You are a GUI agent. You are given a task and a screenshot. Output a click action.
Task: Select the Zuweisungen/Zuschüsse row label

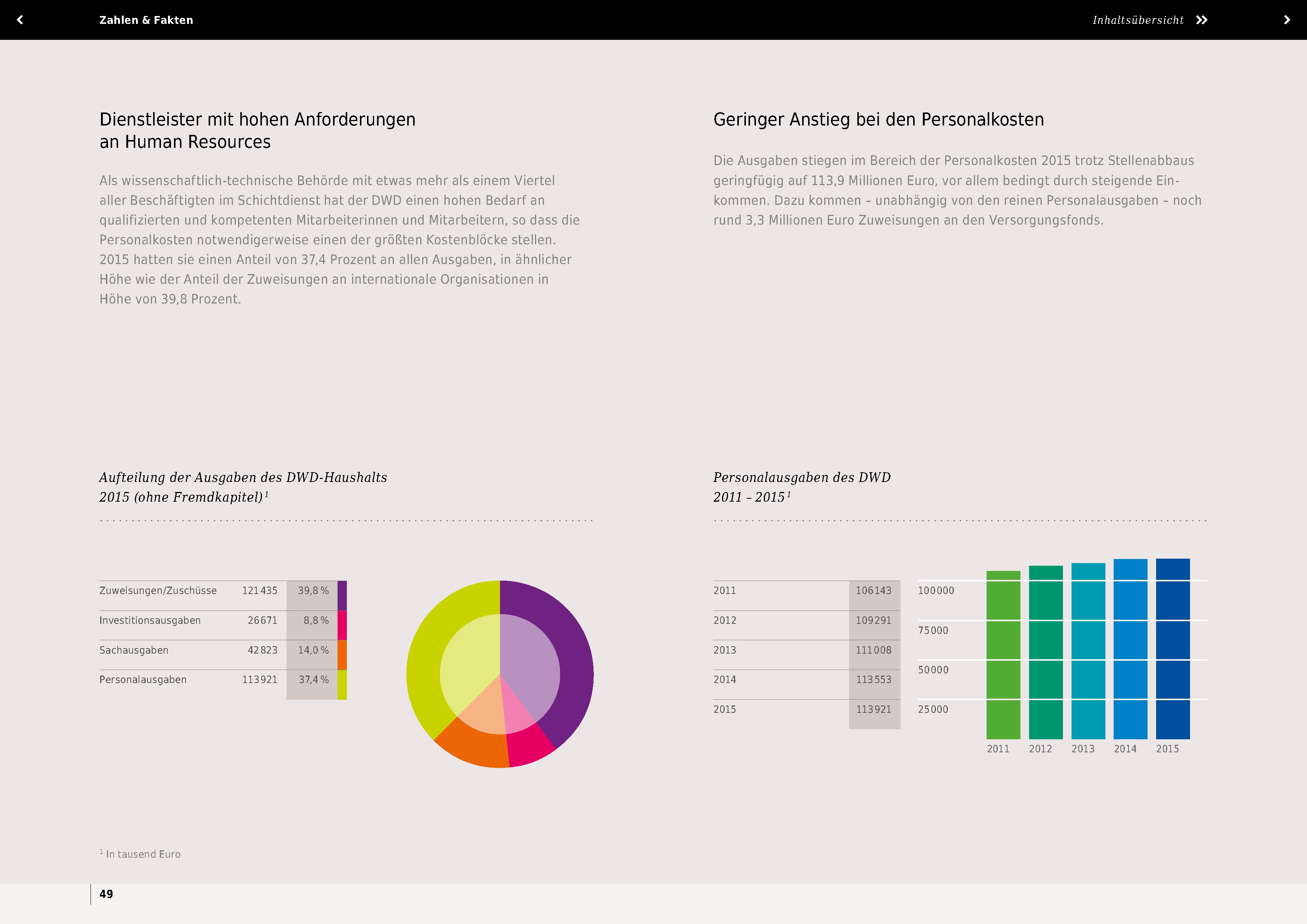(x=158, y=591)
